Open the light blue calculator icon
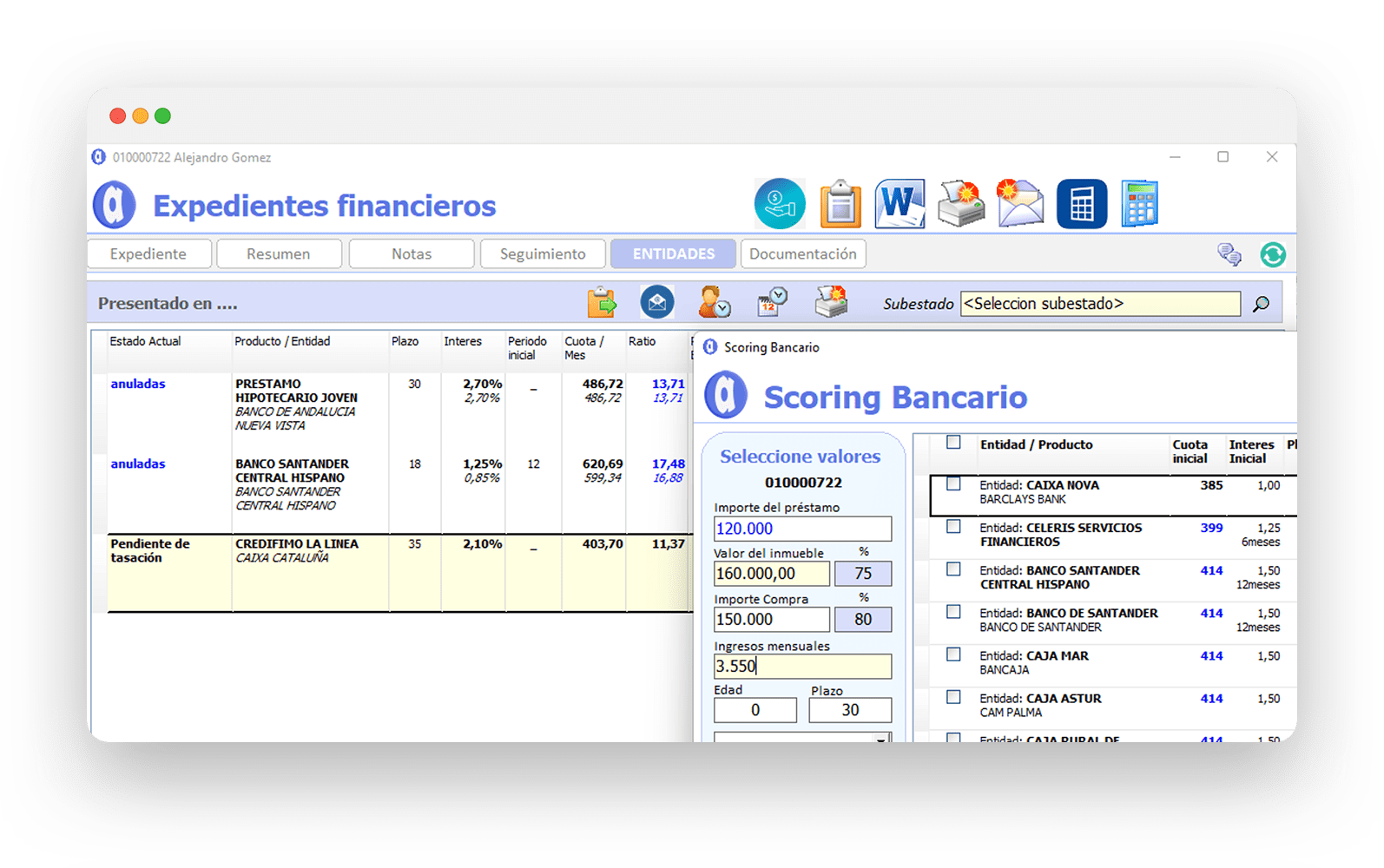 1139,204
